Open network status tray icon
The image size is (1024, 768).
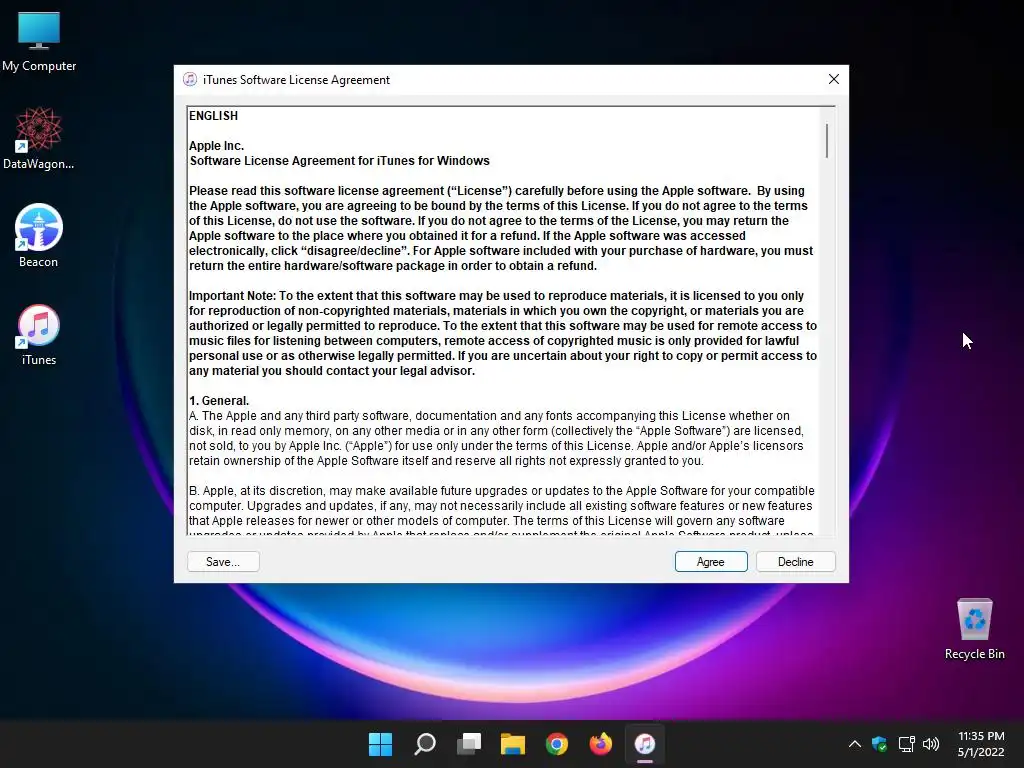click(906, 744)
